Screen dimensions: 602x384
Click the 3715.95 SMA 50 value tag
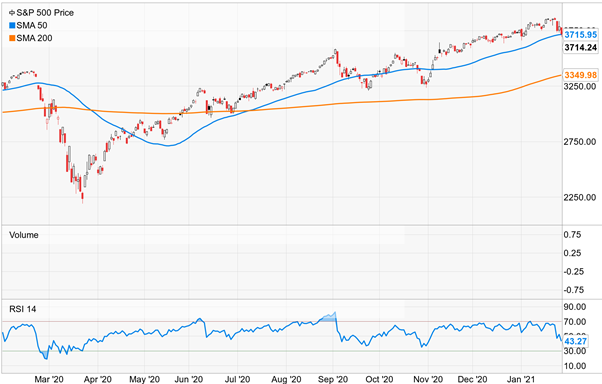[x=580, y=35]
